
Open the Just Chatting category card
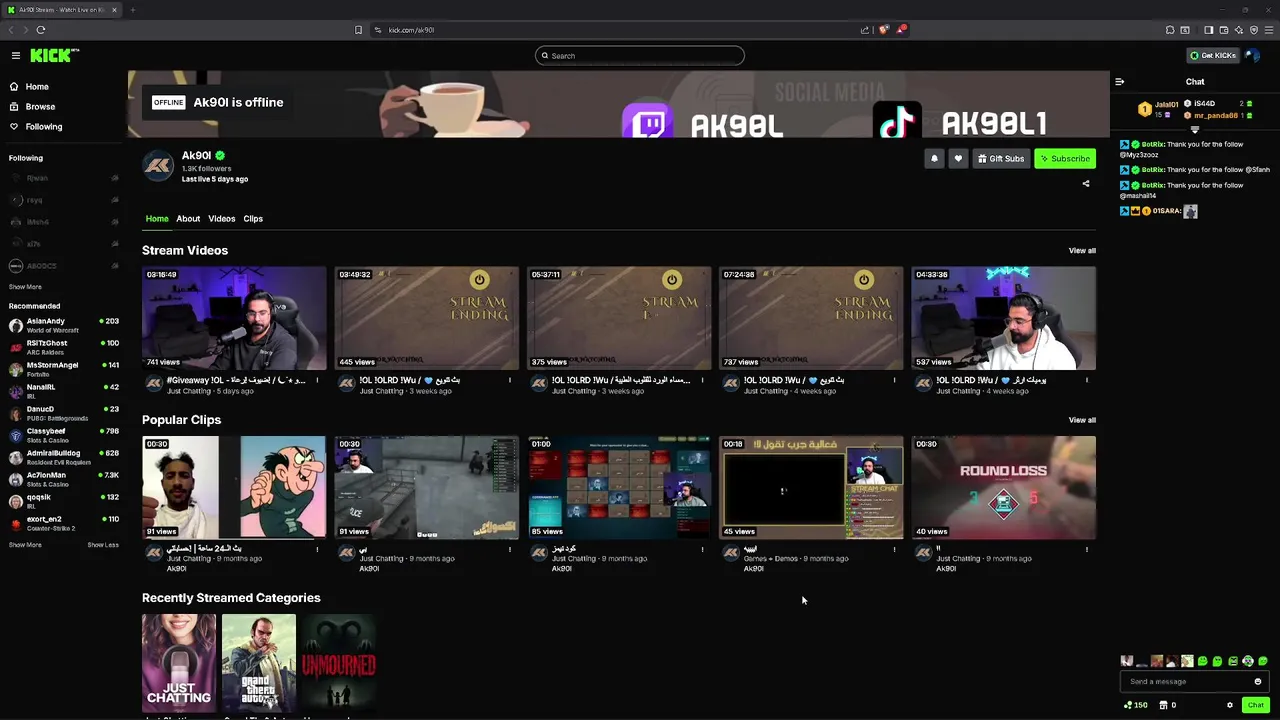179,664
